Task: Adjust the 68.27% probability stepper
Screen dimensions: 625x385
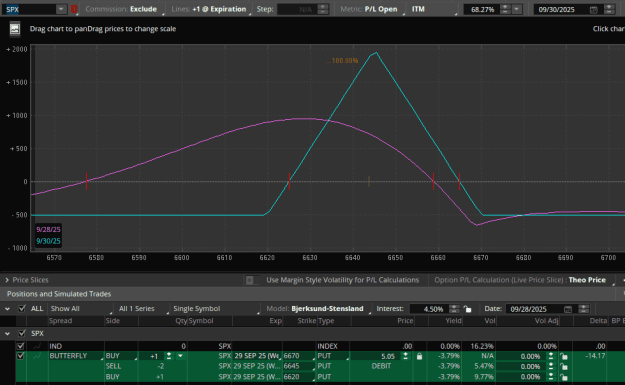Action: [x=505, y=9]
